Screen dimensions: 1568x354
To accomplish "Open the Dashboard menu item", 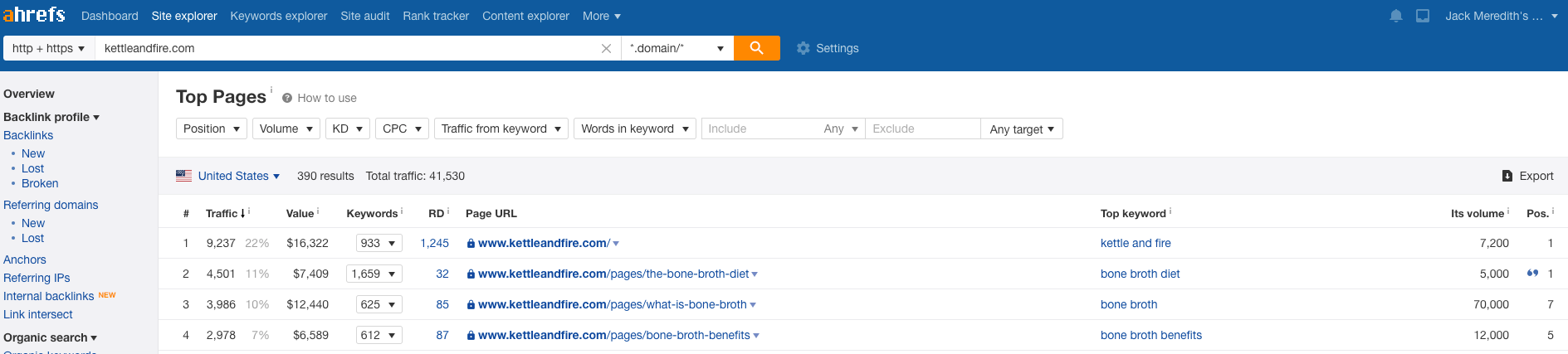I will pyautogui.click(x=110, y=16).
